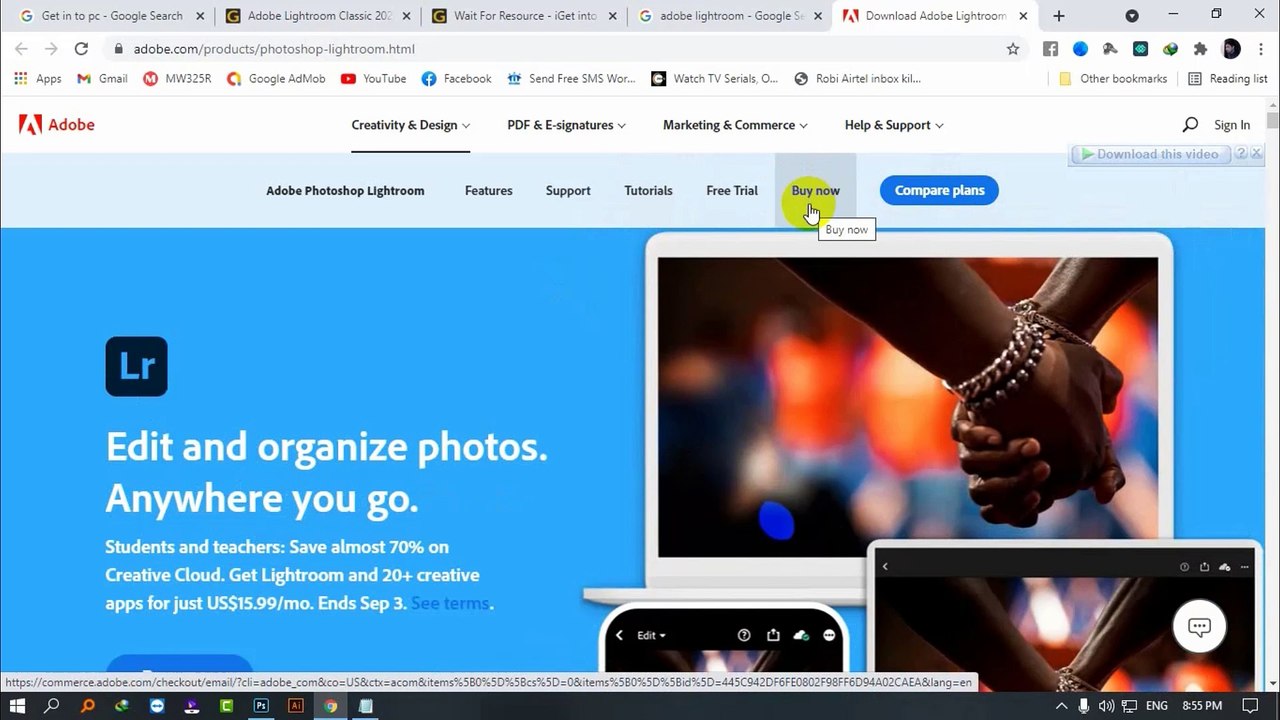Expand the Creativity & Design menu
This screenshot has height=720, width=1280.
(x=410, y=125)
